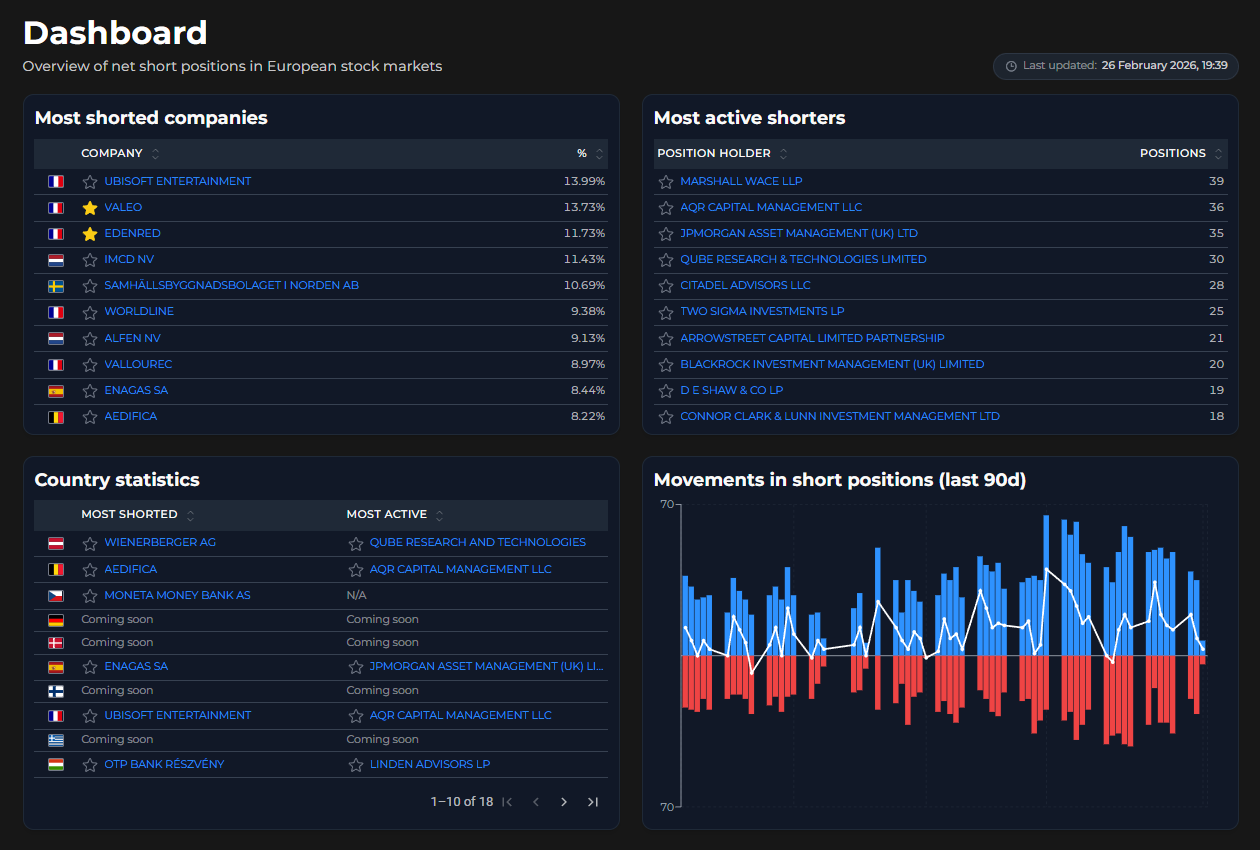Go to next page of country statistics
Image resolution: width=1260 pixels, height=850 pixels.
coord(563,801)
